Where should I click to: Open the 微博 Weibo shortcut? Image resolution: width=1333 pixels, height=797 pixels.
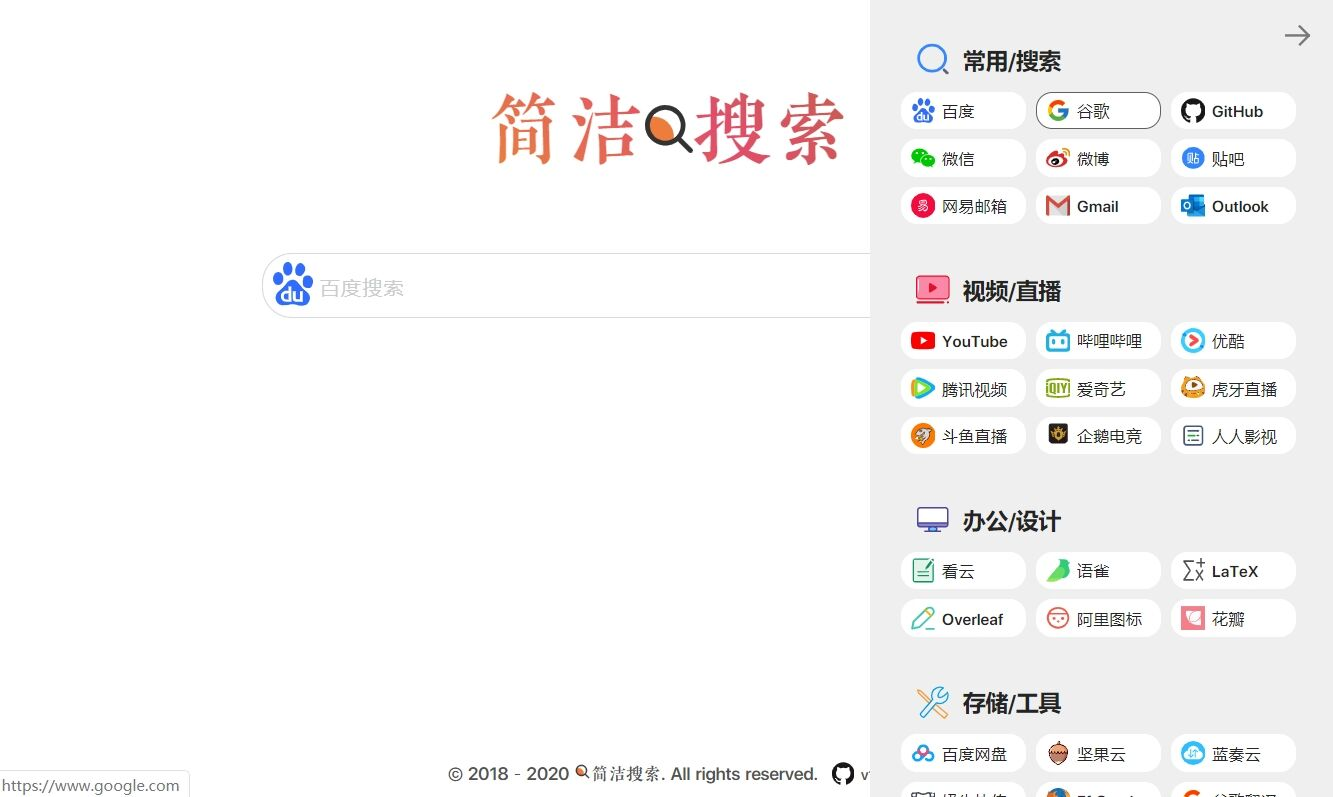point(1097,158)
